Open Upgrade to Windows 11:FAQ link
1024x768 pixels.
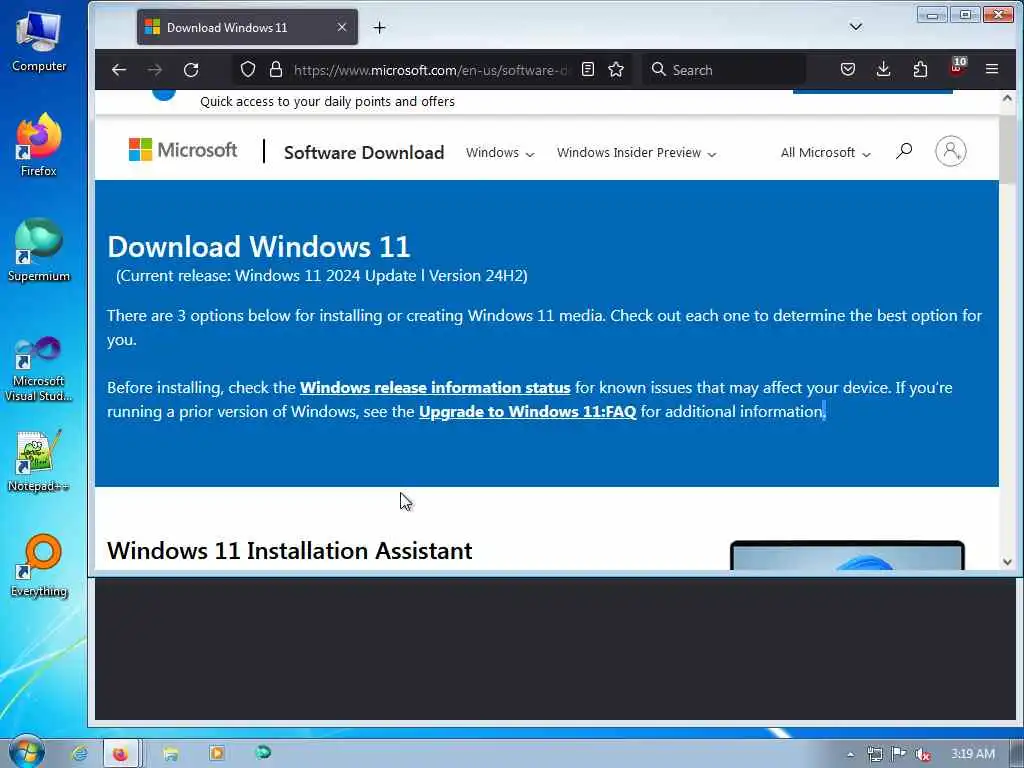(x=528, y=411)
